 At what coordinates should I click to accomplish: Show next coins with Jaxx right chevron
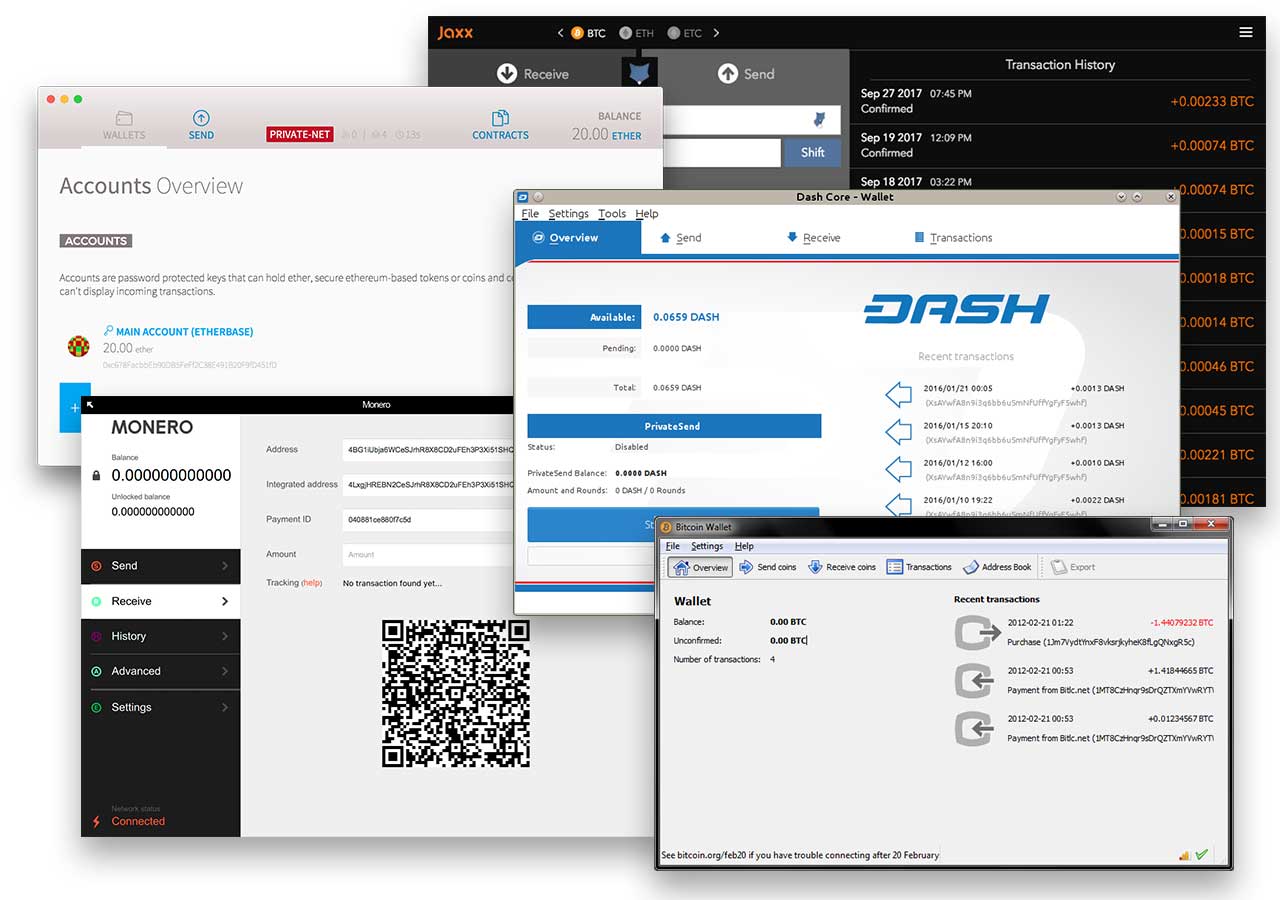(717, 33)
